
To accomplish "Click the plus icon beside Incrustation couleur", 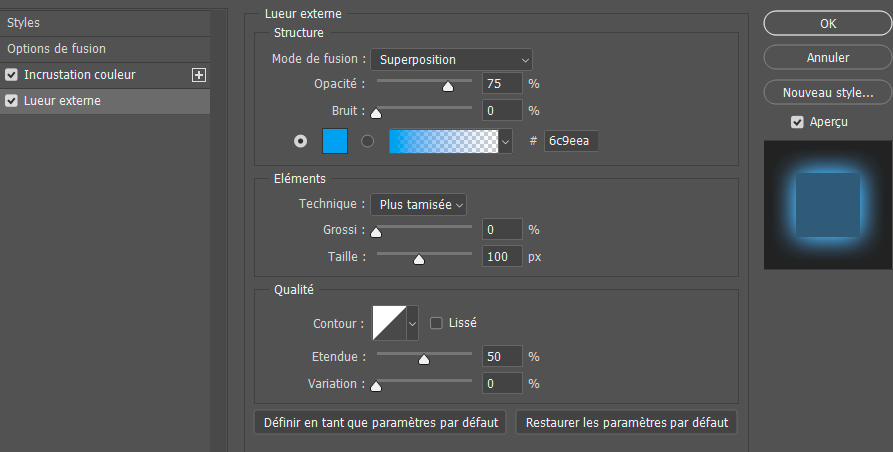I will [198, 75].
